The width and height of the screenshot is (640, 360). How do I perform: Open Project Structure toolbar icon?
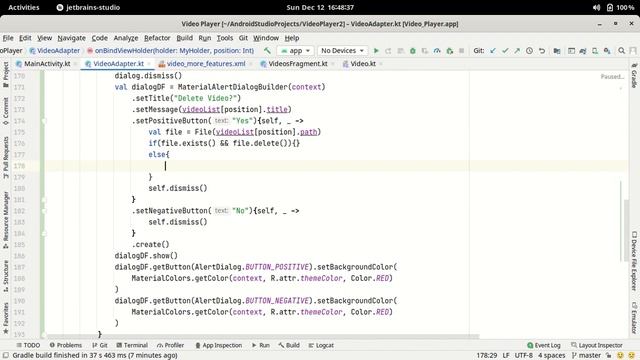(557, 51)
